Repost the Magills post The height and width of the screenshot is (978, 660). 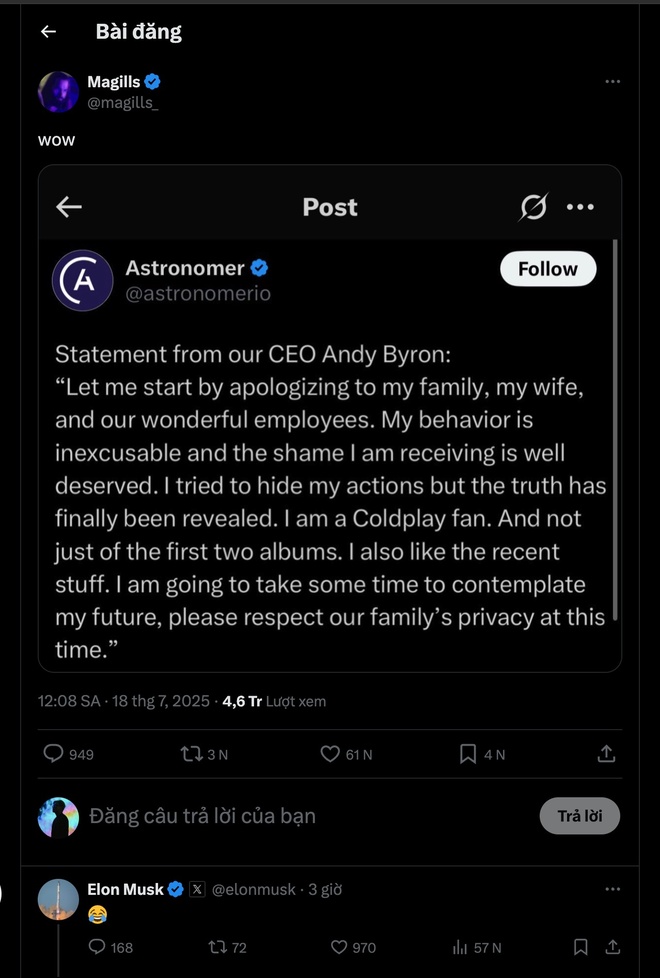coord(192,754)
